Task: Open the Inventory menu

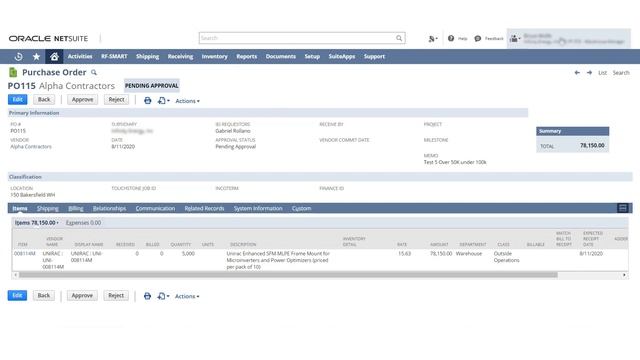Action: pyautogui.click(x=214, y=56)
